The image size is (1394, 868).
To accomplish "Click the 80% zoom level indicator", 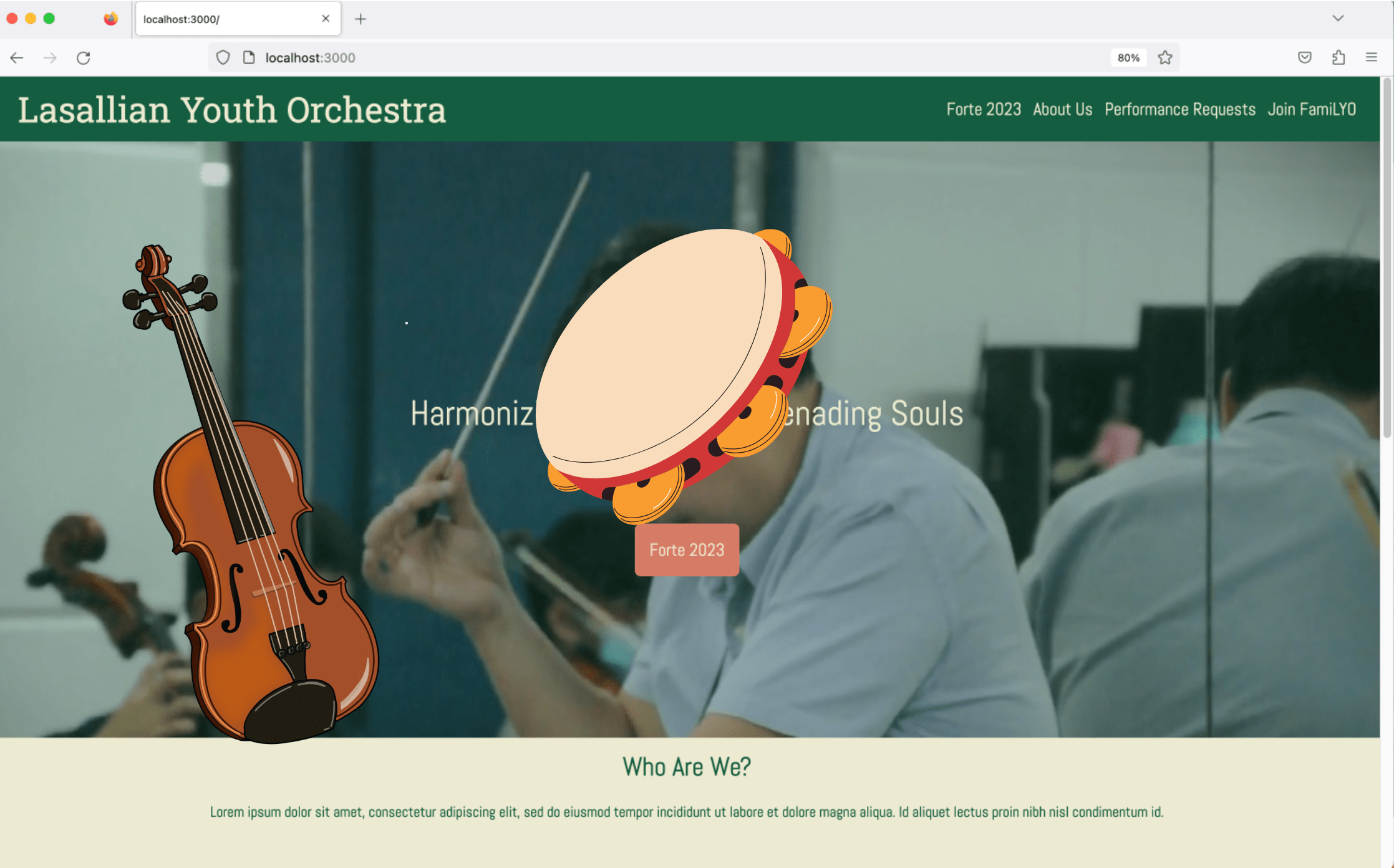I will pos(1128,58).
